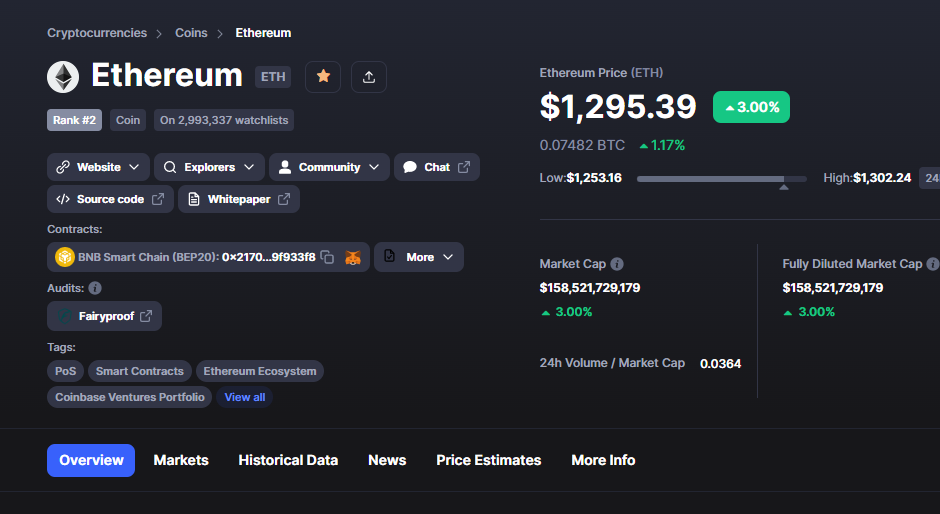Open the Source code link
This screenshot has width=940, height=514.
point(110,199)
